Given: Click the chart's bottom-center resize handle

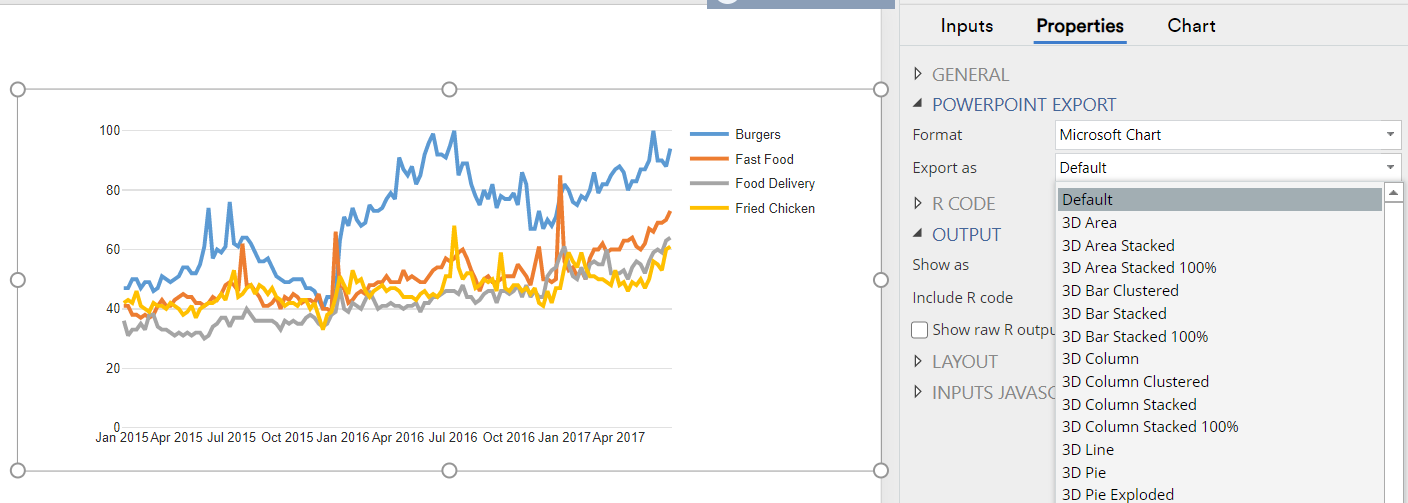Looking at the screenshot, I should point(449,471).
